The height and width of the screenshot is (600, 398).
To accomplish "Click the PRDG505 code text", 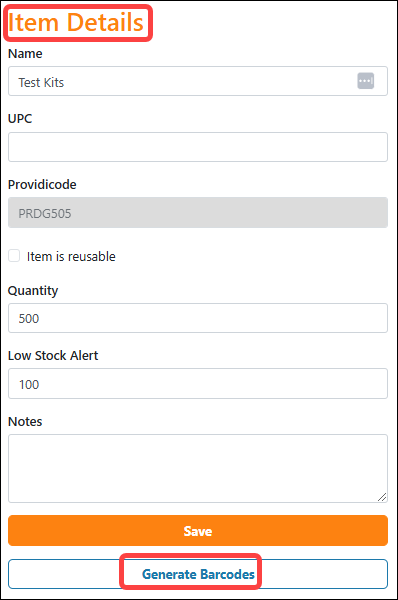I will 45,213.
